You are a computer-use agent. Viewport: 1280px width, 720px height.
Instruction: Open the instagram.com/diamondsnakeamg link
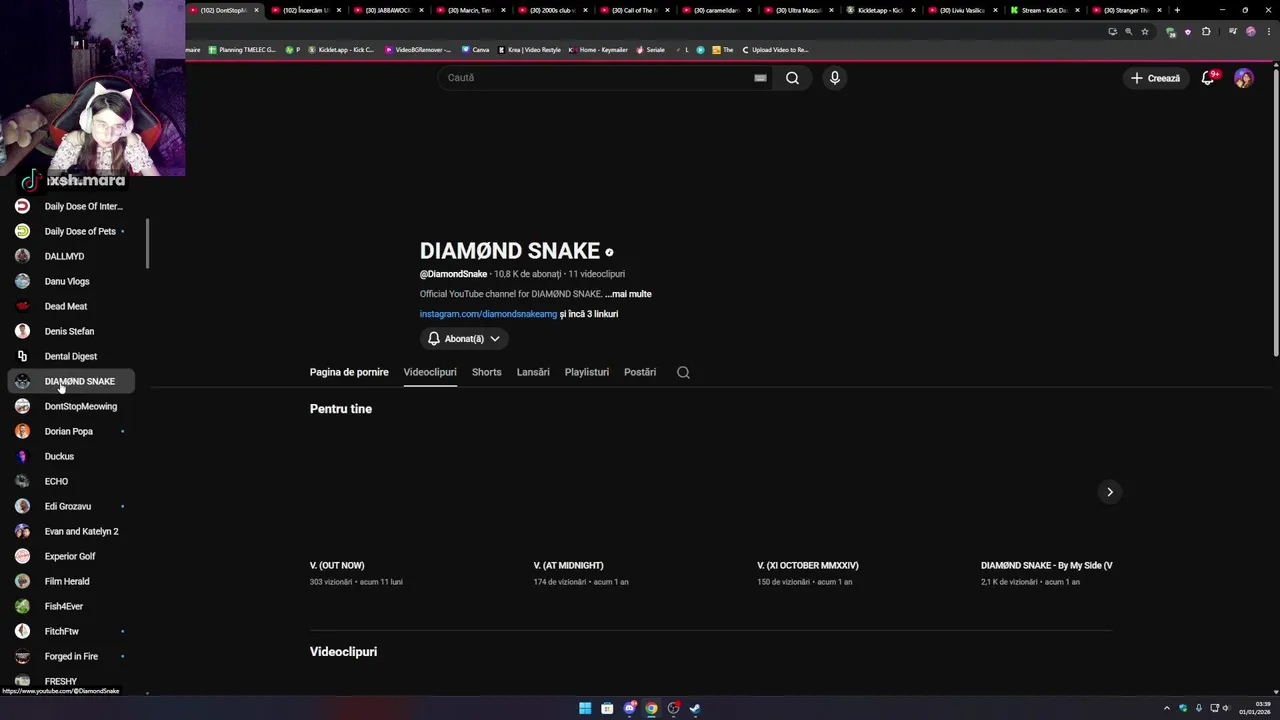pos(488,314)
